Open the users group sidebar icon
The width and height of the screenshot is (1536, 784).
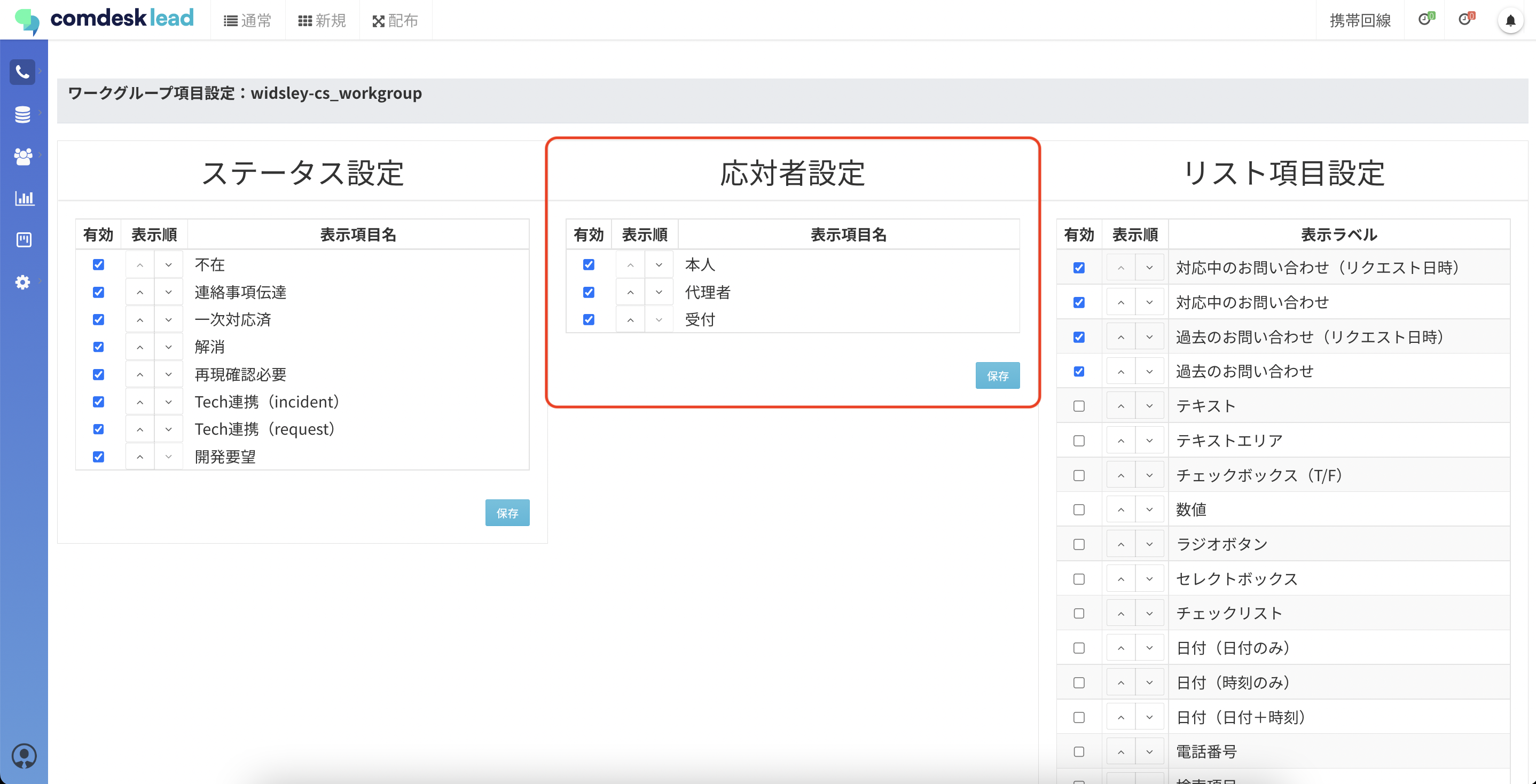(x=22, y=156)
